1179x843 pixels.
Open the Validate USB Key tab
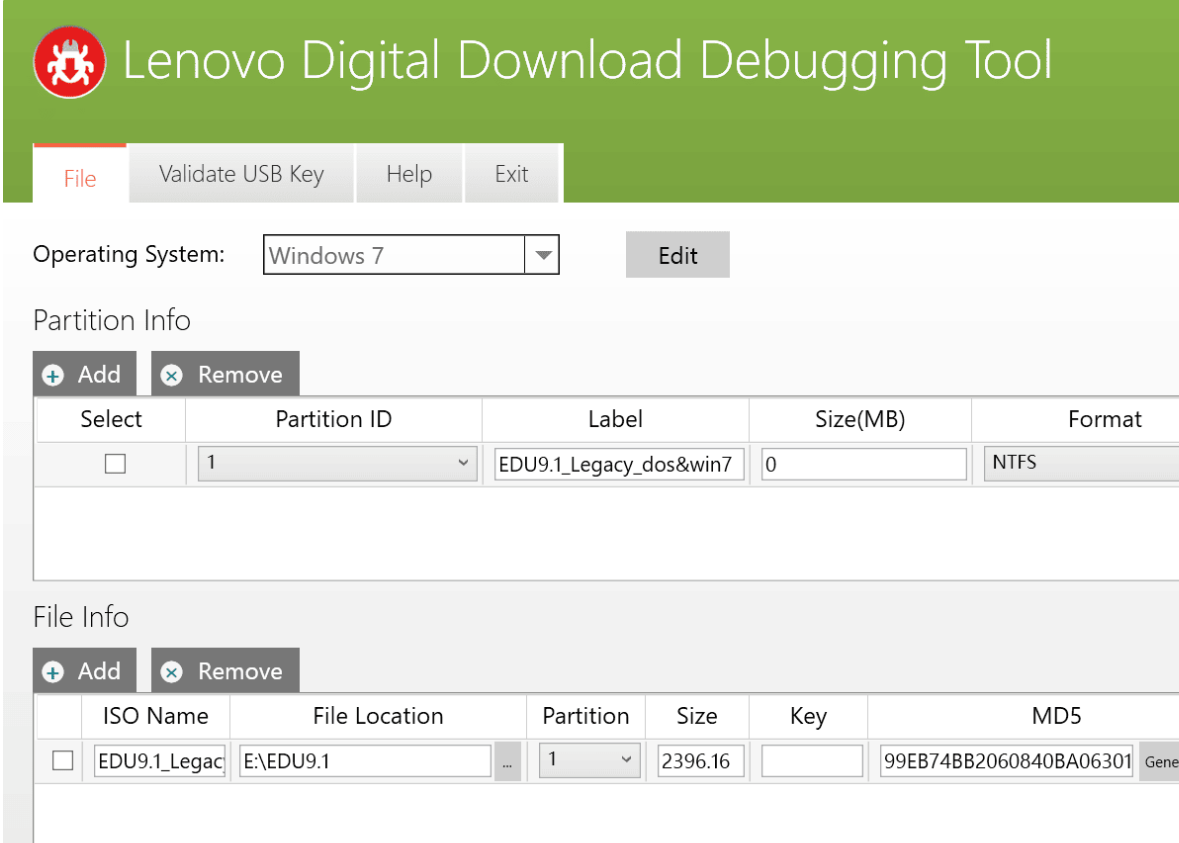point(241,174)
